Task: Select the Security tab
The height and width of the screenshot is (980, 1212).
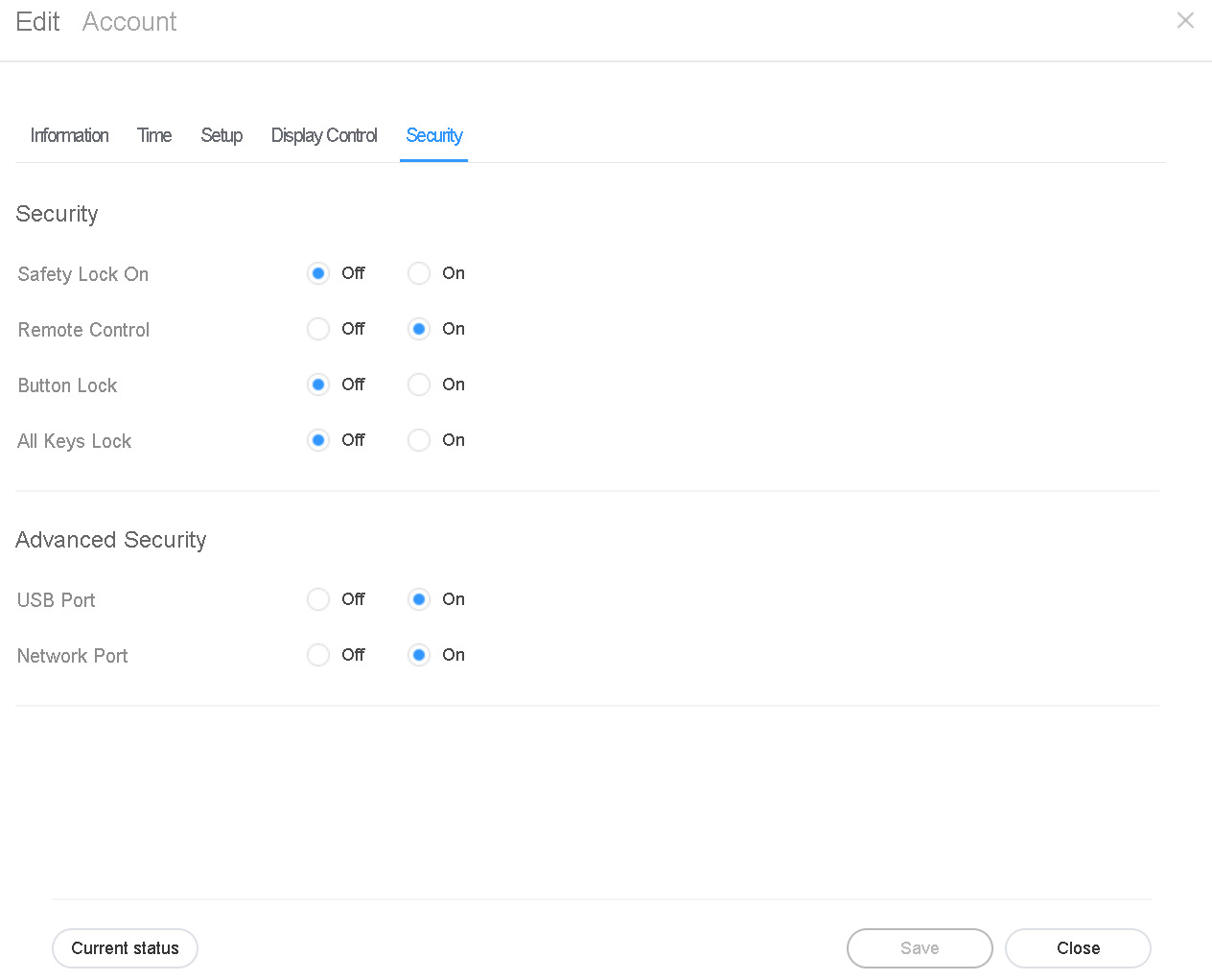Action: click(x=433, y=135)
